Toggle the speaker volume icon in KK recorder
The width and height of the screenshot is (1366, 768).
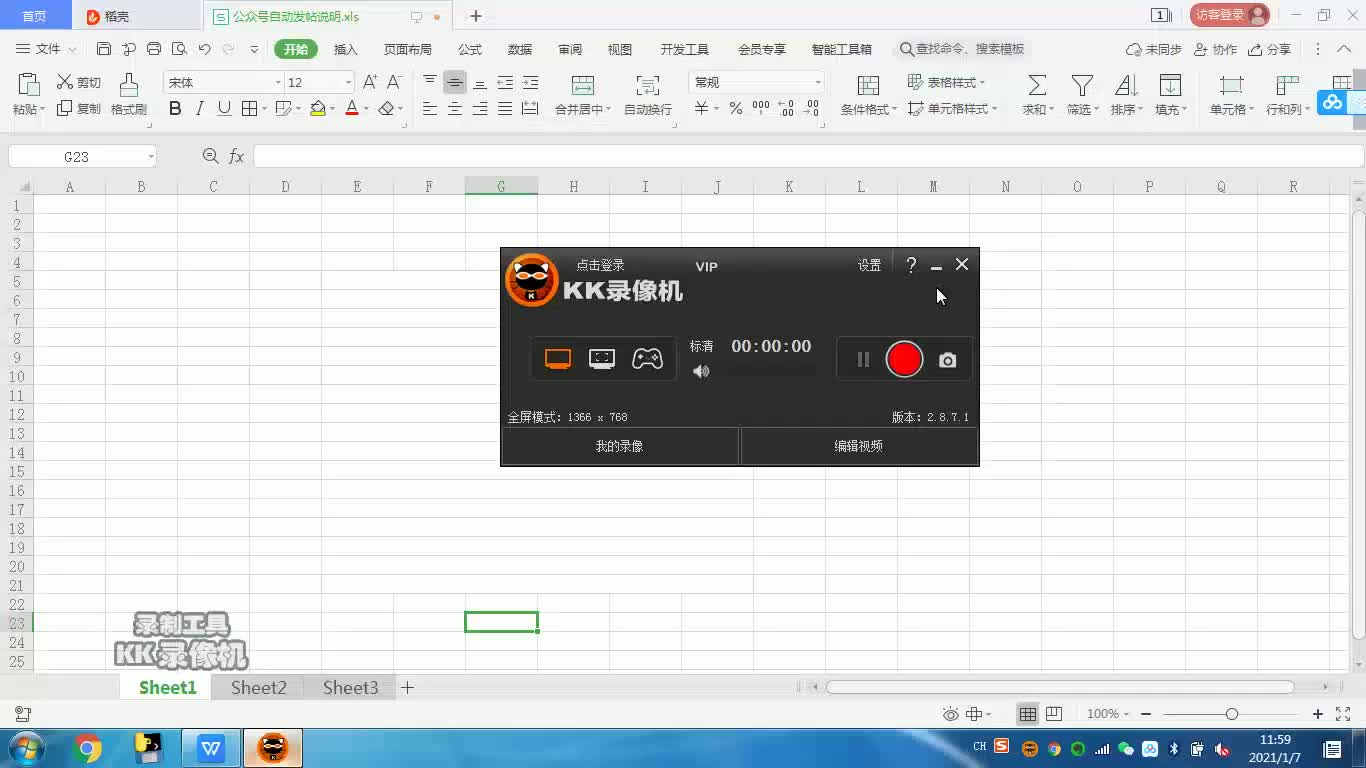[x=701, y=372]
